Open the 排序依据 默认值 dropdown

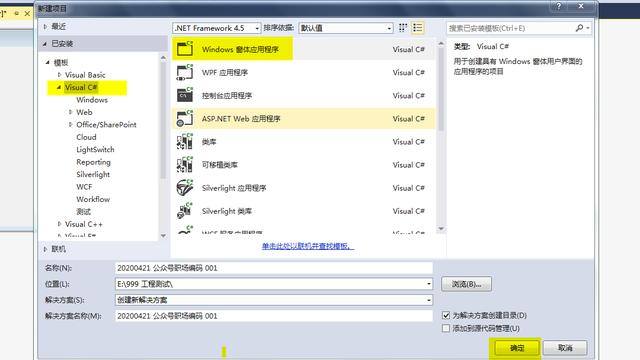(346, 28)
